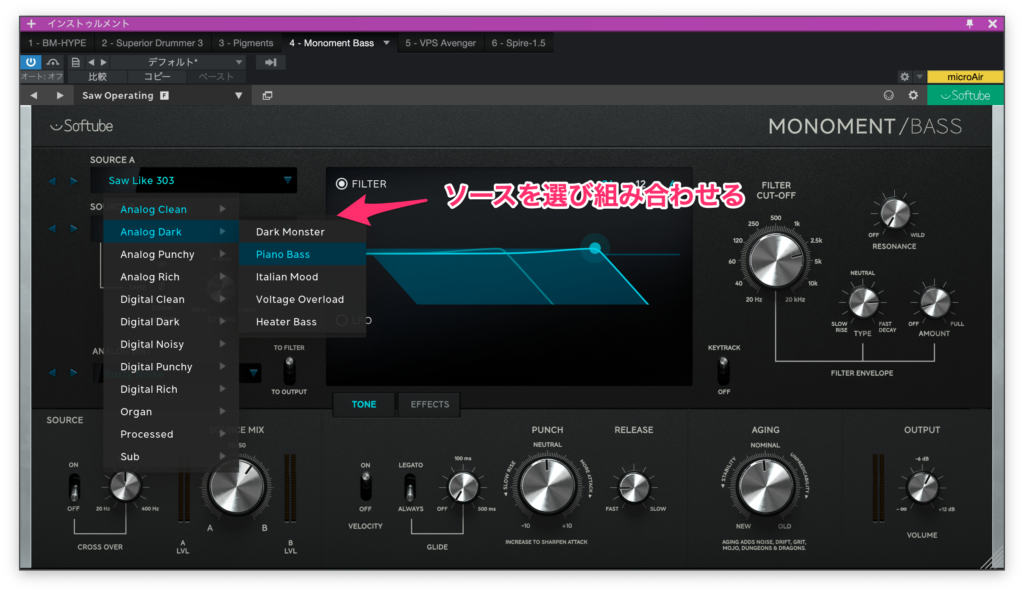Click the 比較 compare button

pyautogui.click(x=97, y=76)
